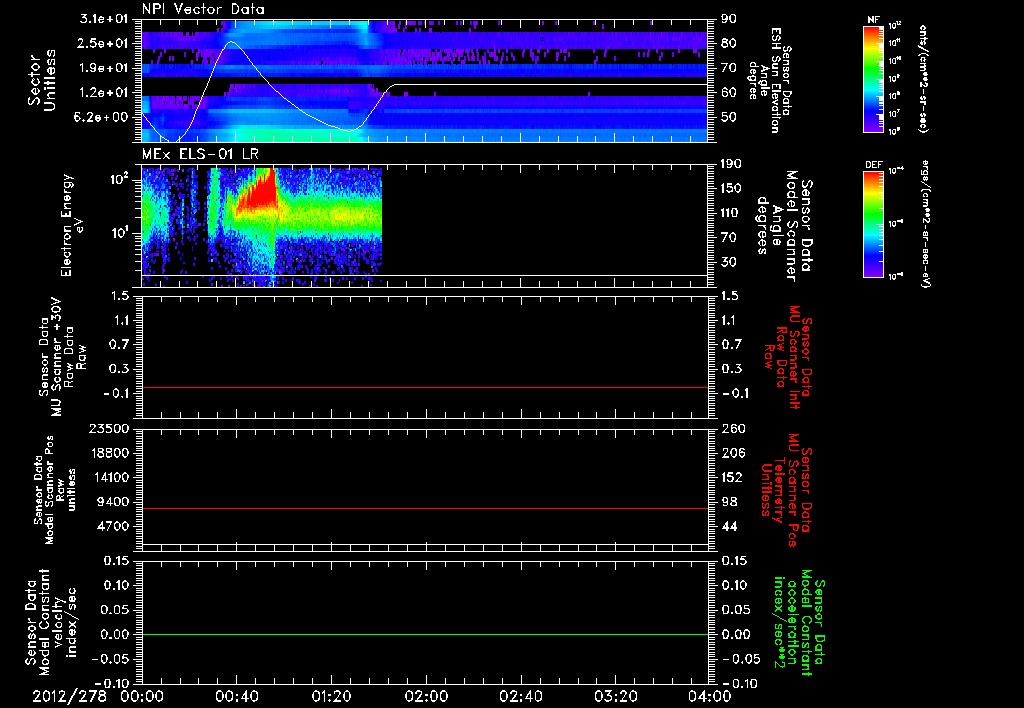Click the red "MU Scanner Pos Telemetry" label
Image resolution: width=1024 pixels, height=708 pixels.
pyautogui.click(x=786, y=490)
